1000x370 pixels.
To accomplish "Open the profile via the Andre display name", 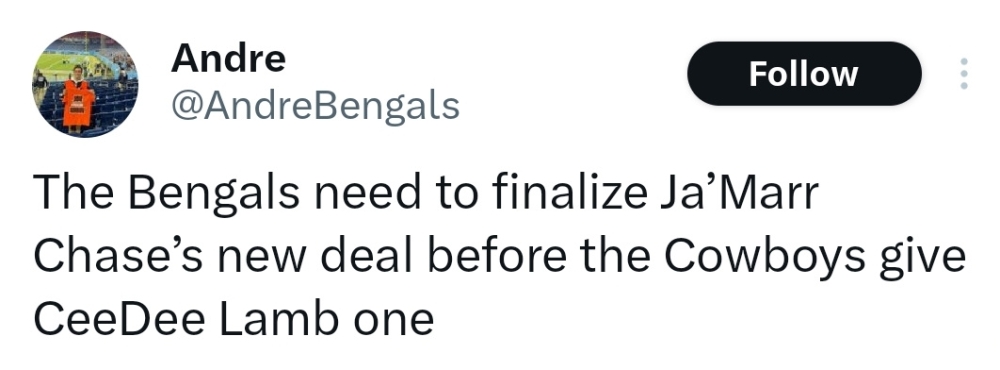I will coord(228,58).
